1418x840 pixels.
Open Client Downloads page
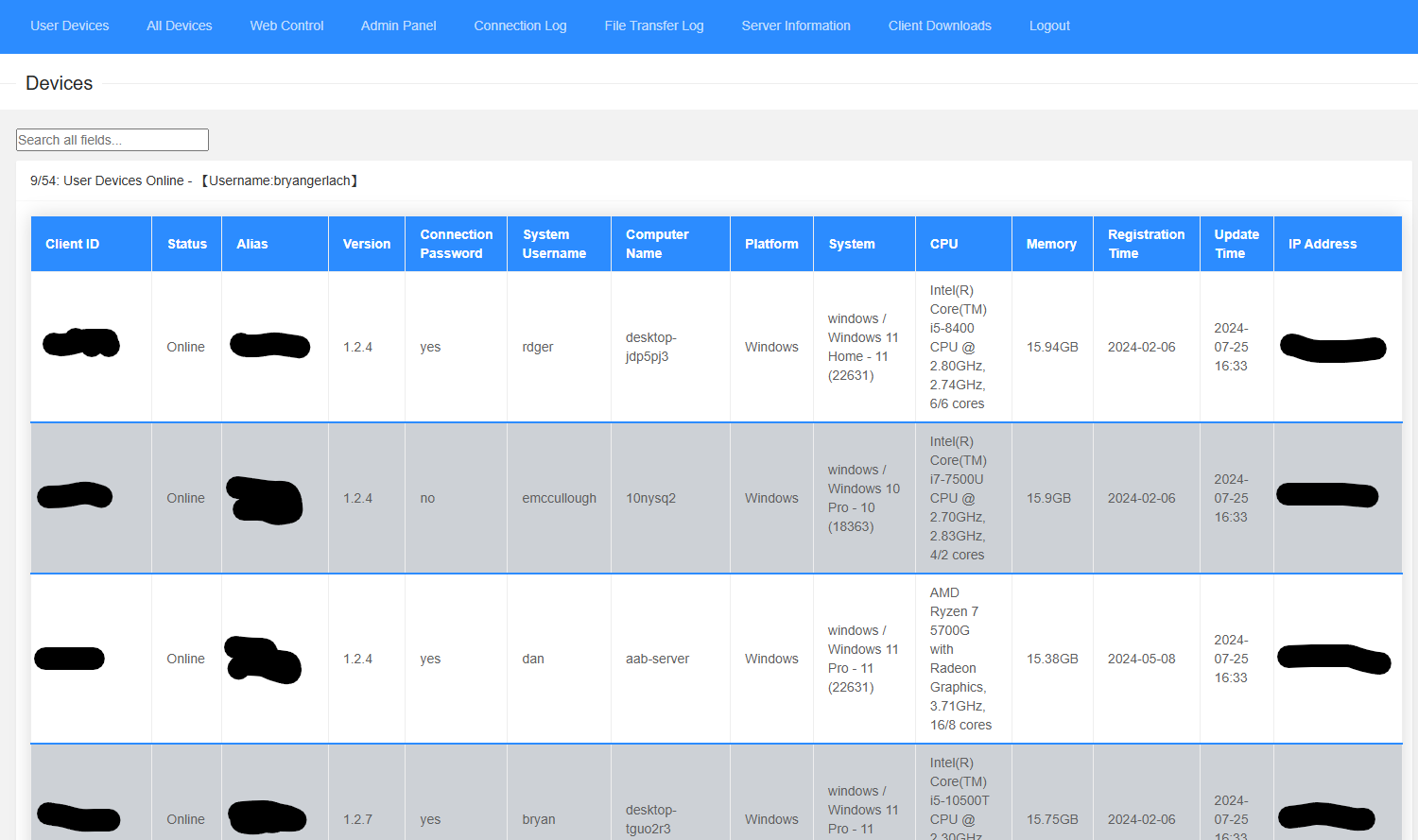(940, 26)
